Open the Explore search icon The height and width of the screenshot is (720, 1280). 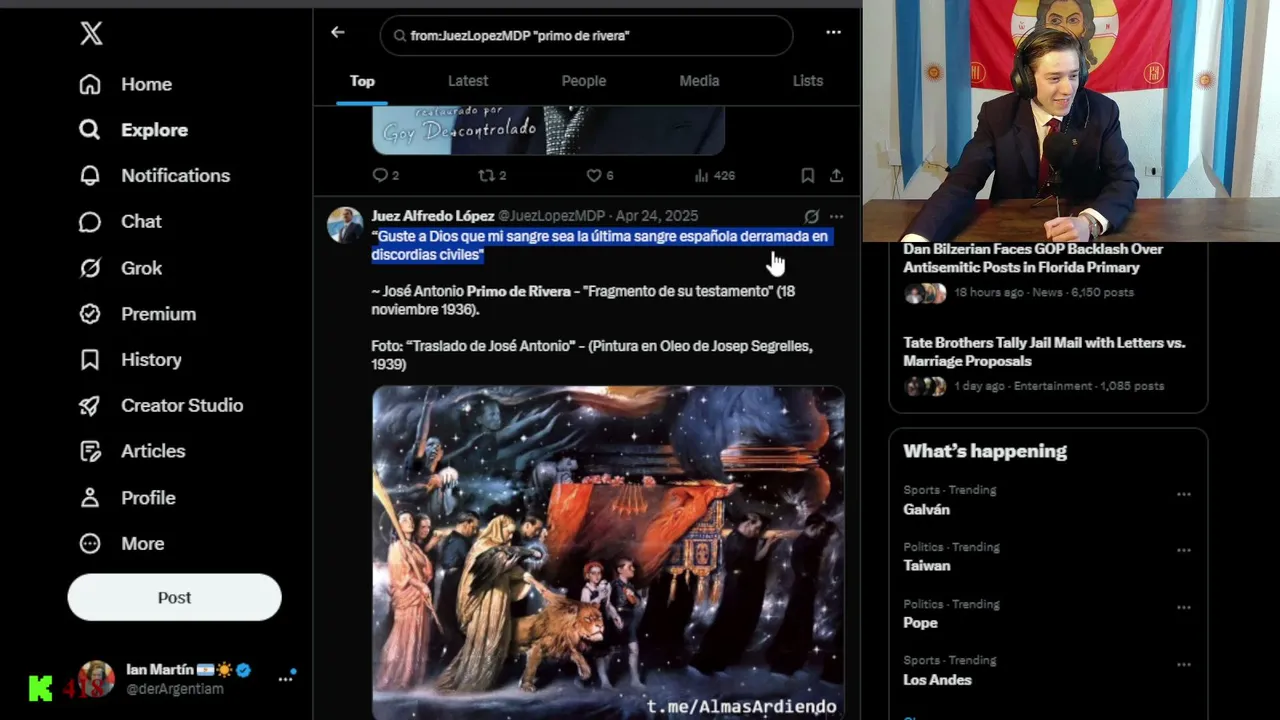90,130
